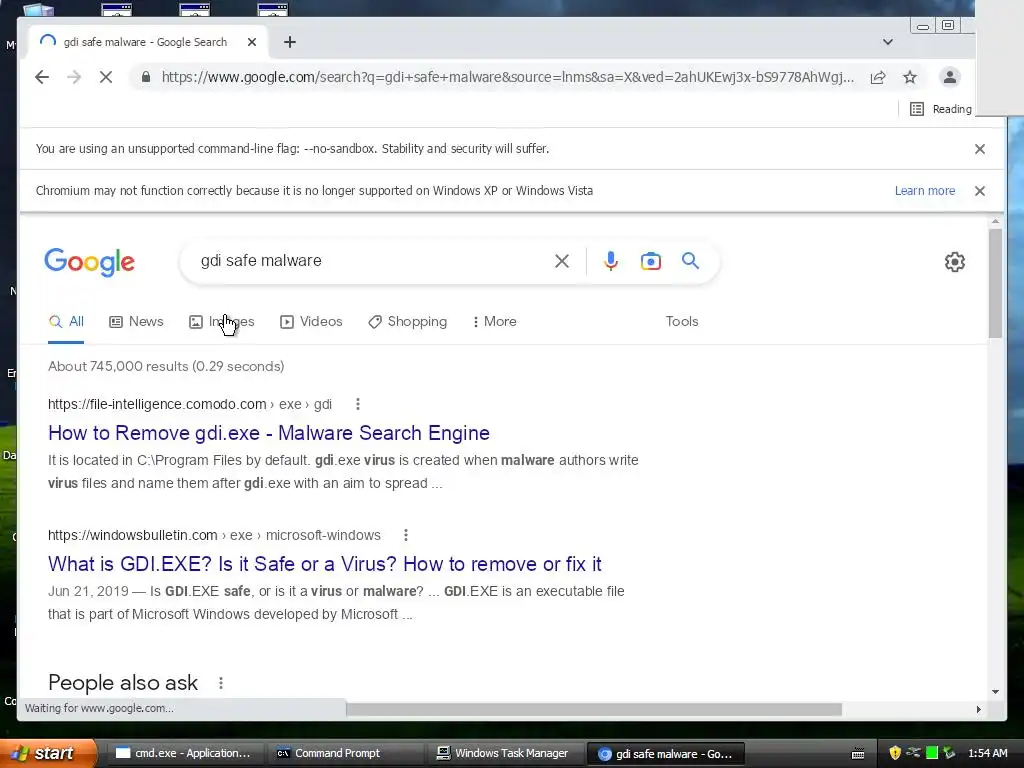Click the 1:54 AM system clock
This screenshot has width=1024, height=768.
point(987,753)
